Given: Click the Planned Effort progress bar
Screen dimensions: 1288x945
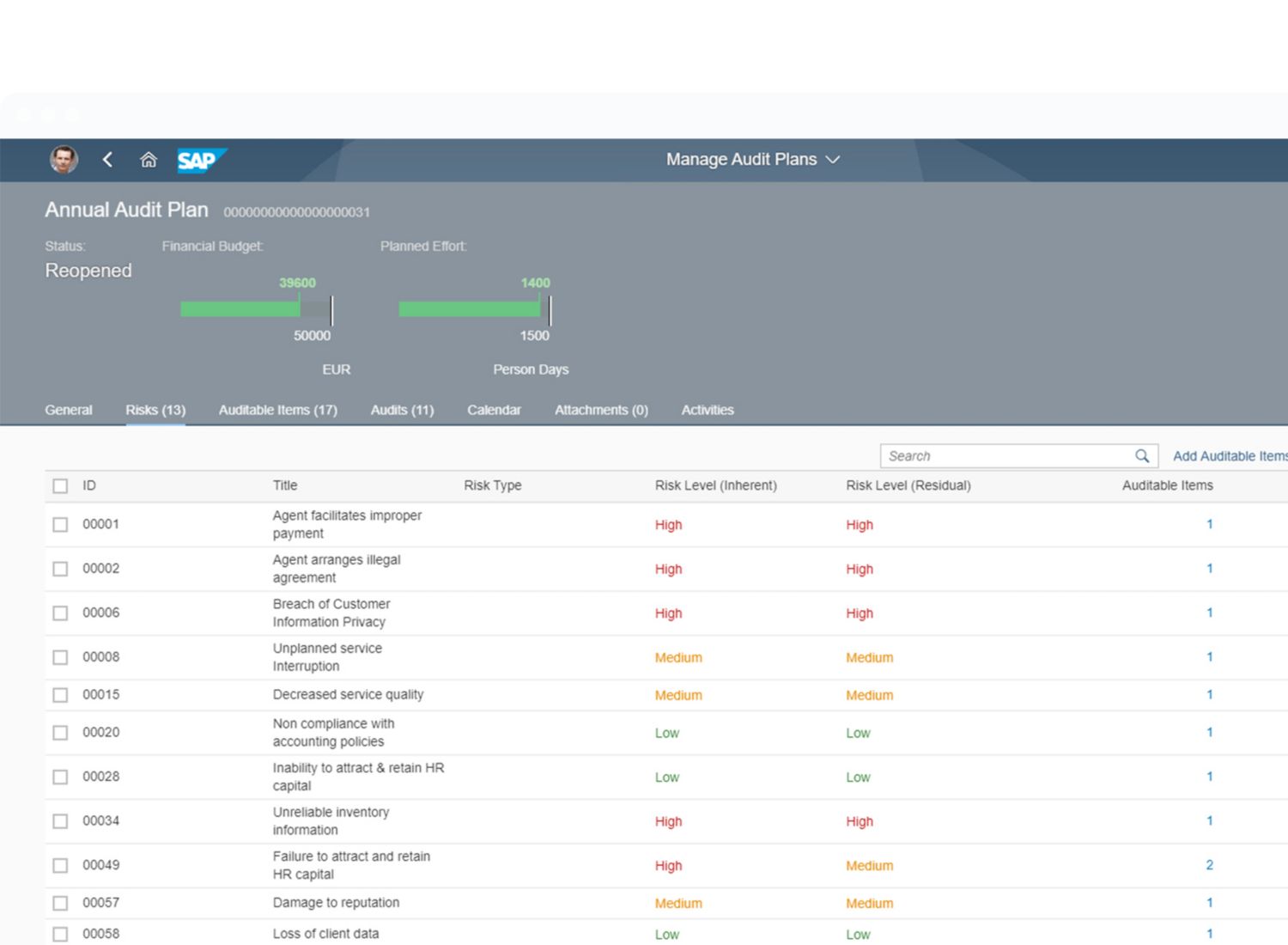Looking at the screenshot, I should 474,309.
